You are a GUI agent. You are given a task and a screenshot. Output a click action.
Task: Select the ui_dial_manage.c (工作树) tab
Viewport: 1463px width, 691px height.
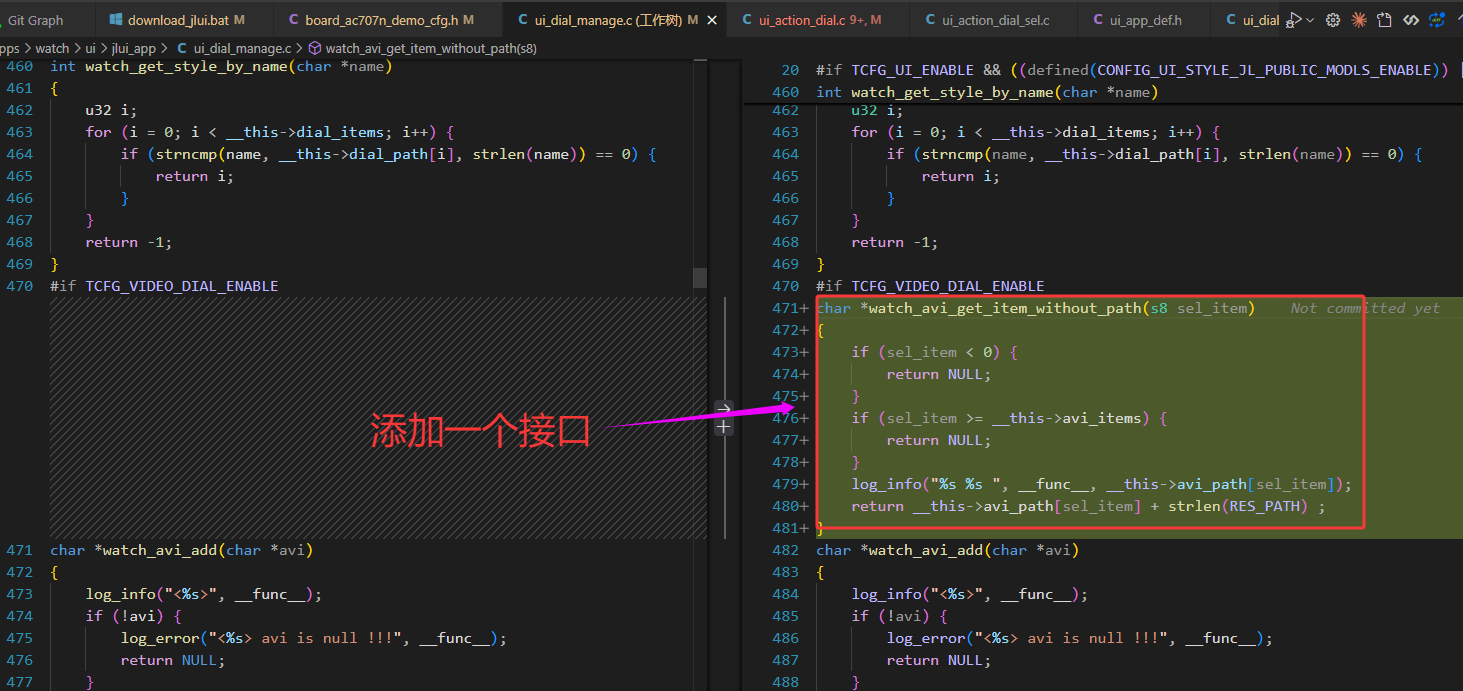[x=614, y=20]
